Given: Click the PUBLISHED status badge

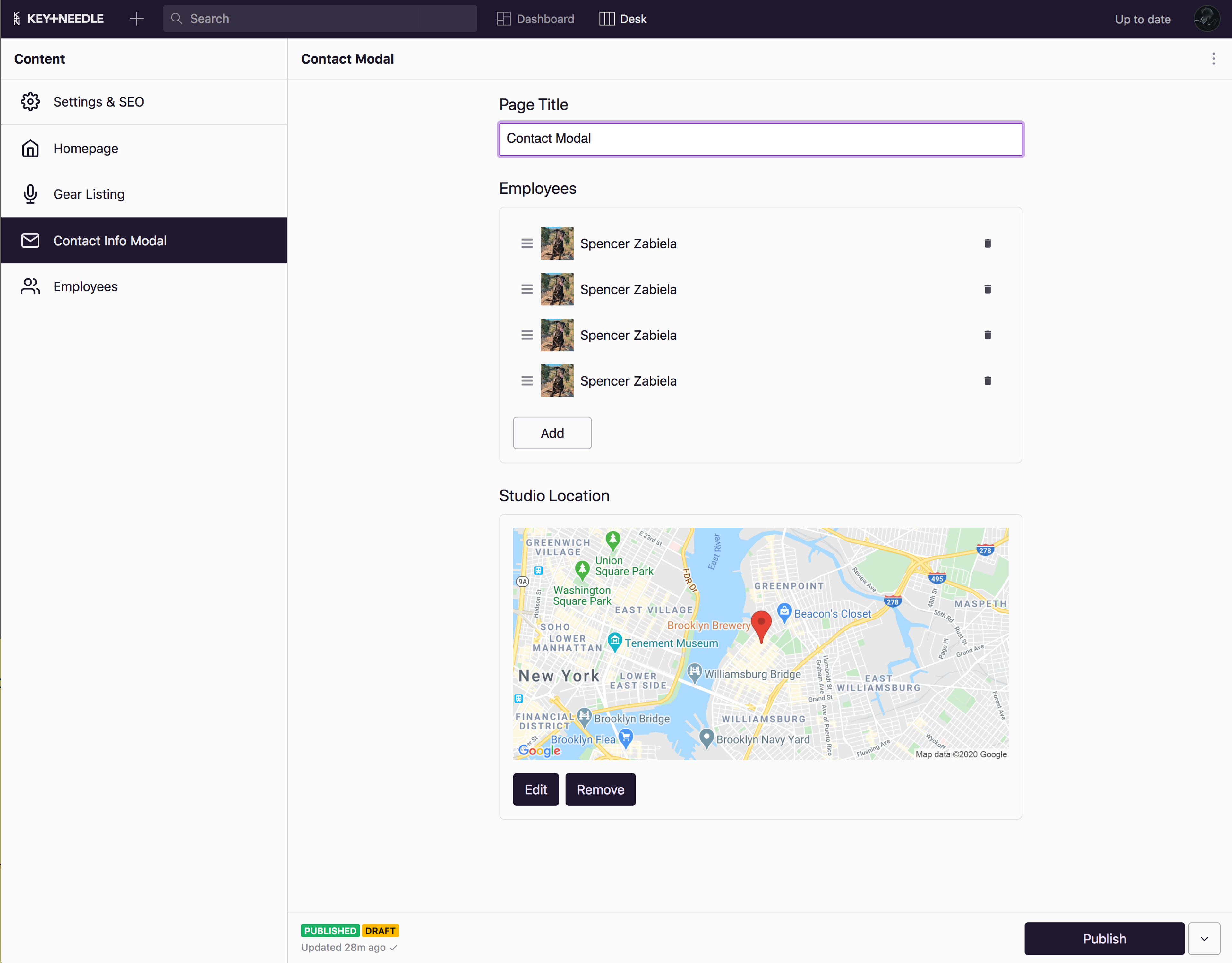Looking at the screenshot, I should (x=330, y=930).
